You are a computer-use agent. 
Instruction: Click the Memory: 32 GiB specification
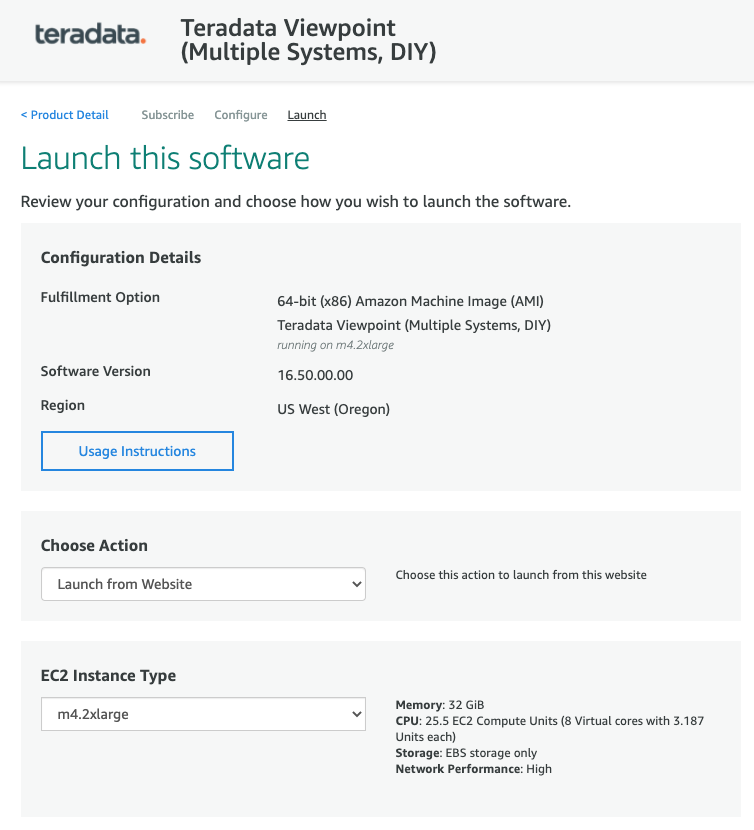click(x=440, y=705)
